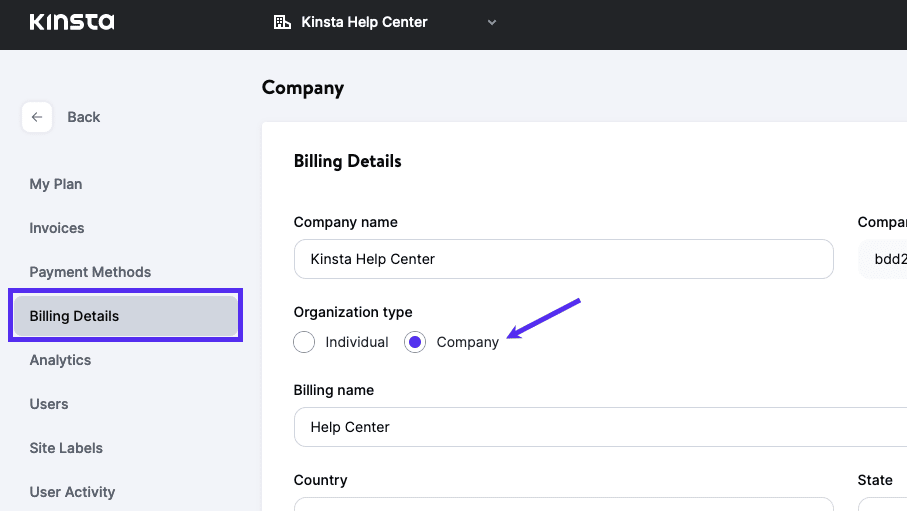Viewport: 907px width, 511px height.
Task: Select the Individual organization type radio
Action: (304, 342)
